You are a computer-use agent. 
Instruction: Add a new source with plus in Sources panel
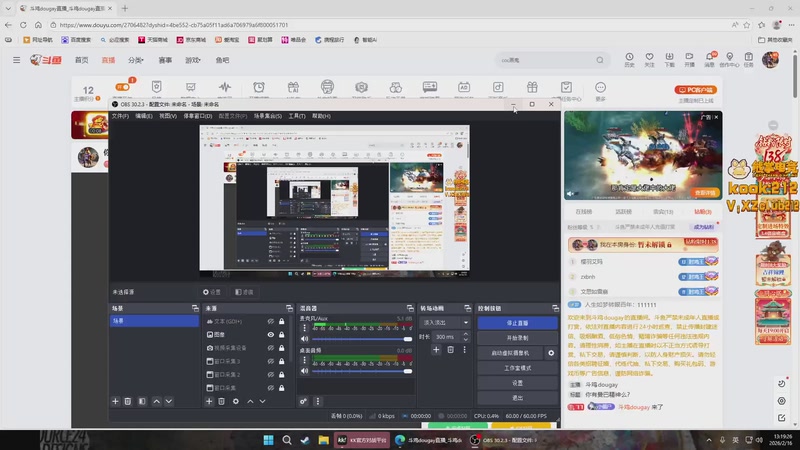[209, 402]
